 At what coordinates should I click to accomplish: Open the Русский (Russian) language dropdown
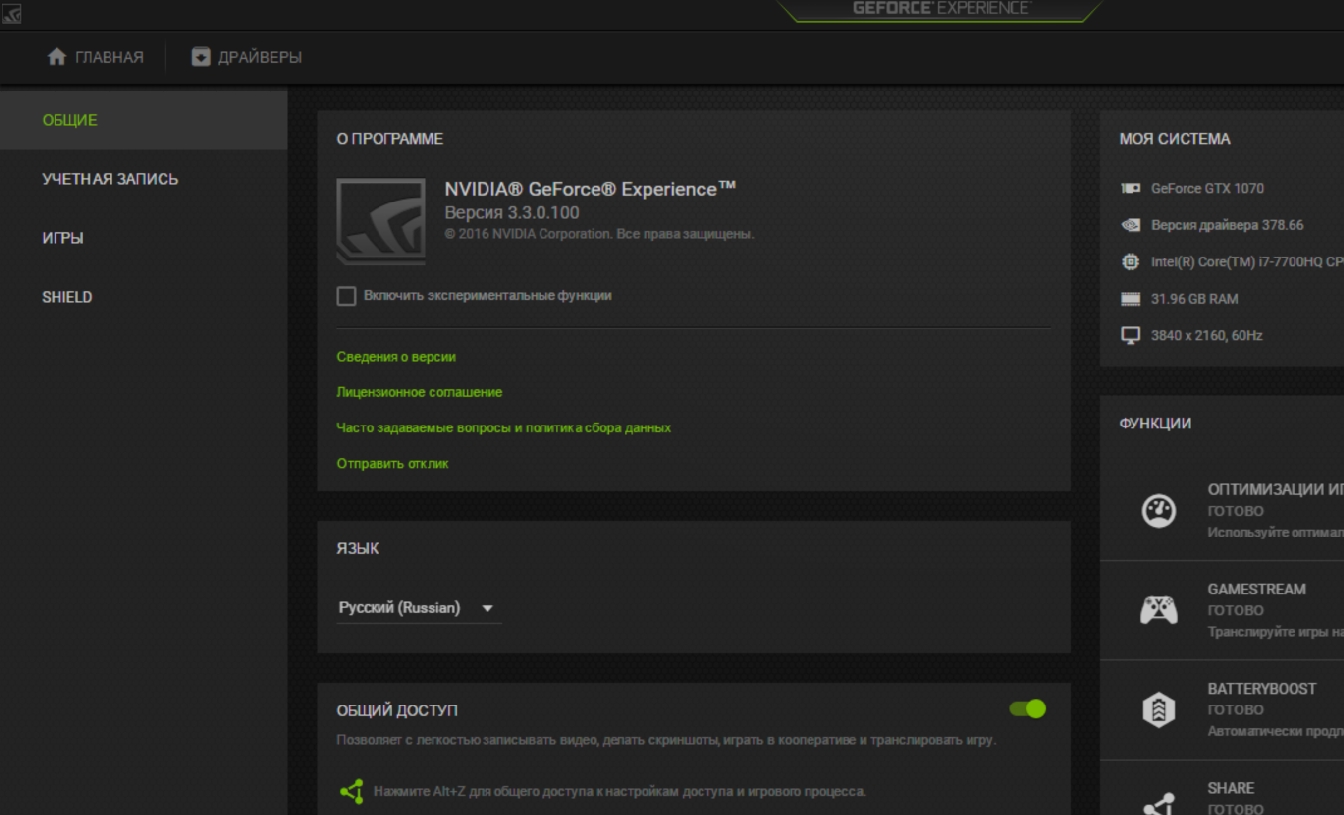point(419,608)
